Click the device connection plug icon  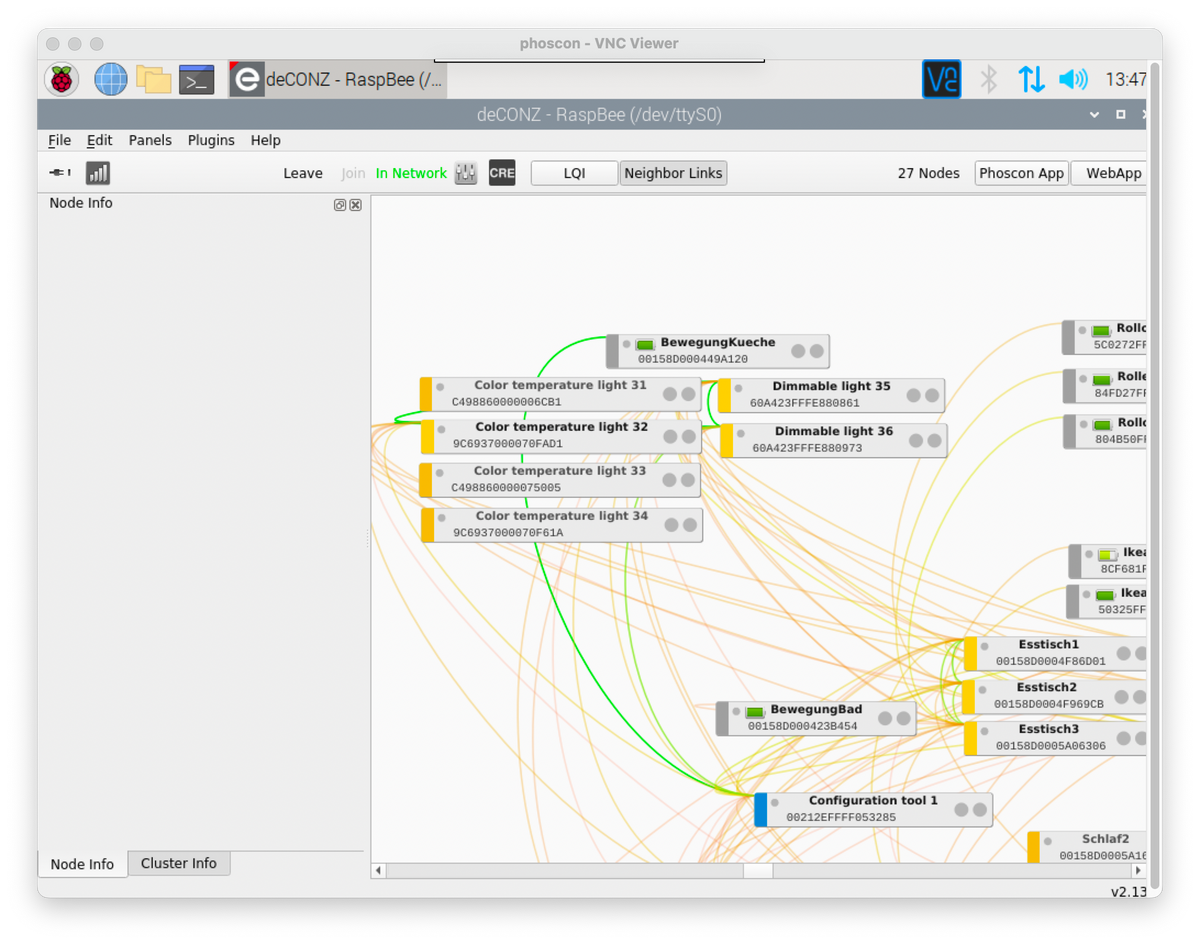[61, 173]
